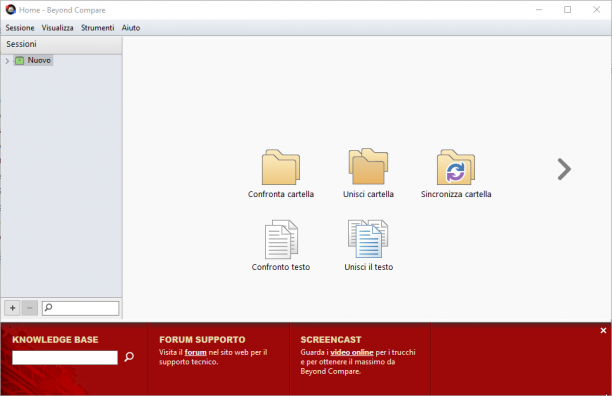Viewport: 612px width, 396px height.
Task: Expand the Nuovo tree node
Action: pyautogui.click(x=7, y=61)
